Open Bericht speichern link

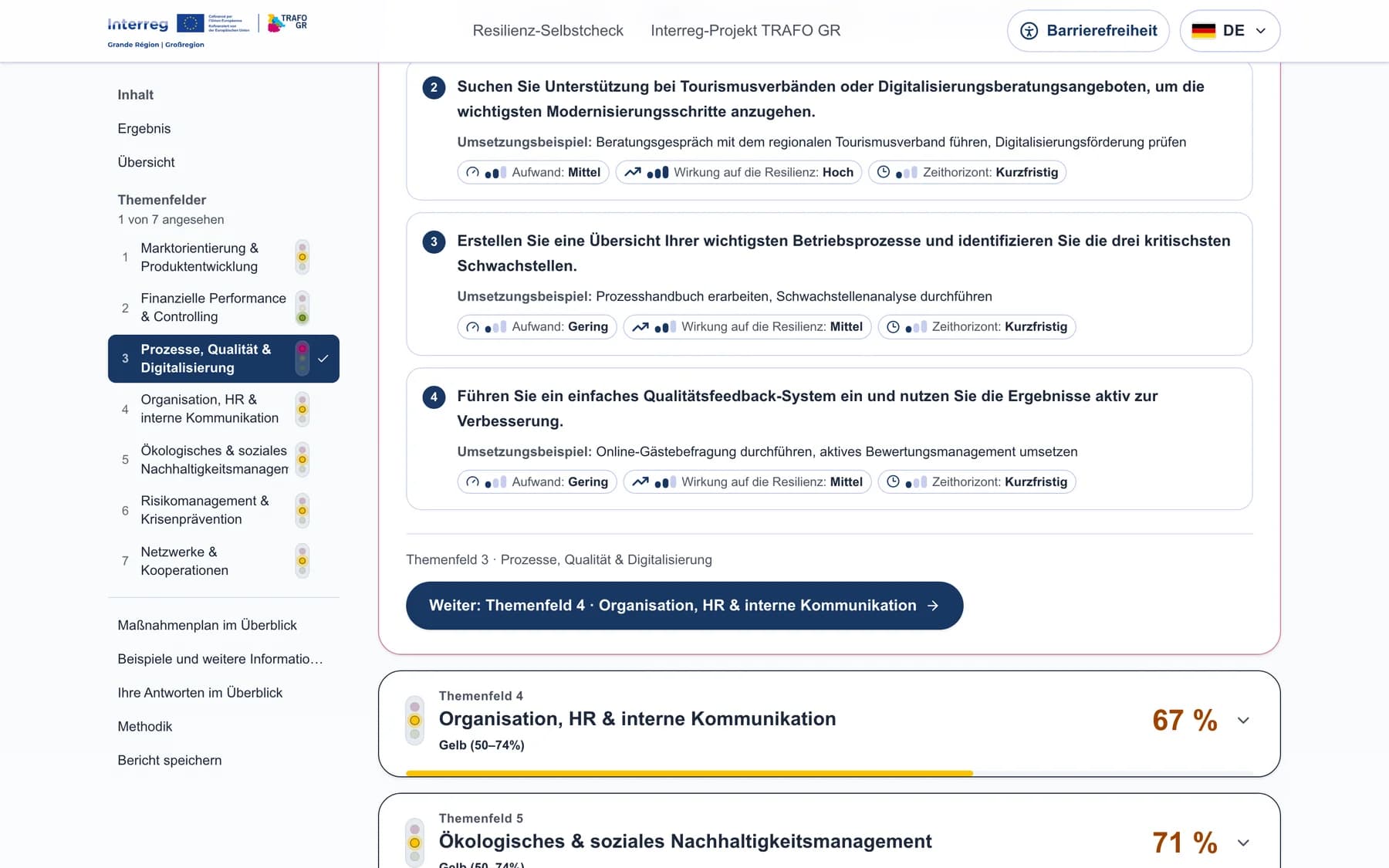170,761
